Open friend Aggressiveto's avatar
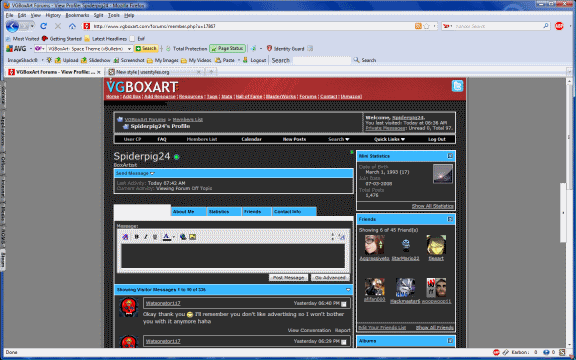The height and width of the screenshot is (360, 576). click(x=374, y=245)
